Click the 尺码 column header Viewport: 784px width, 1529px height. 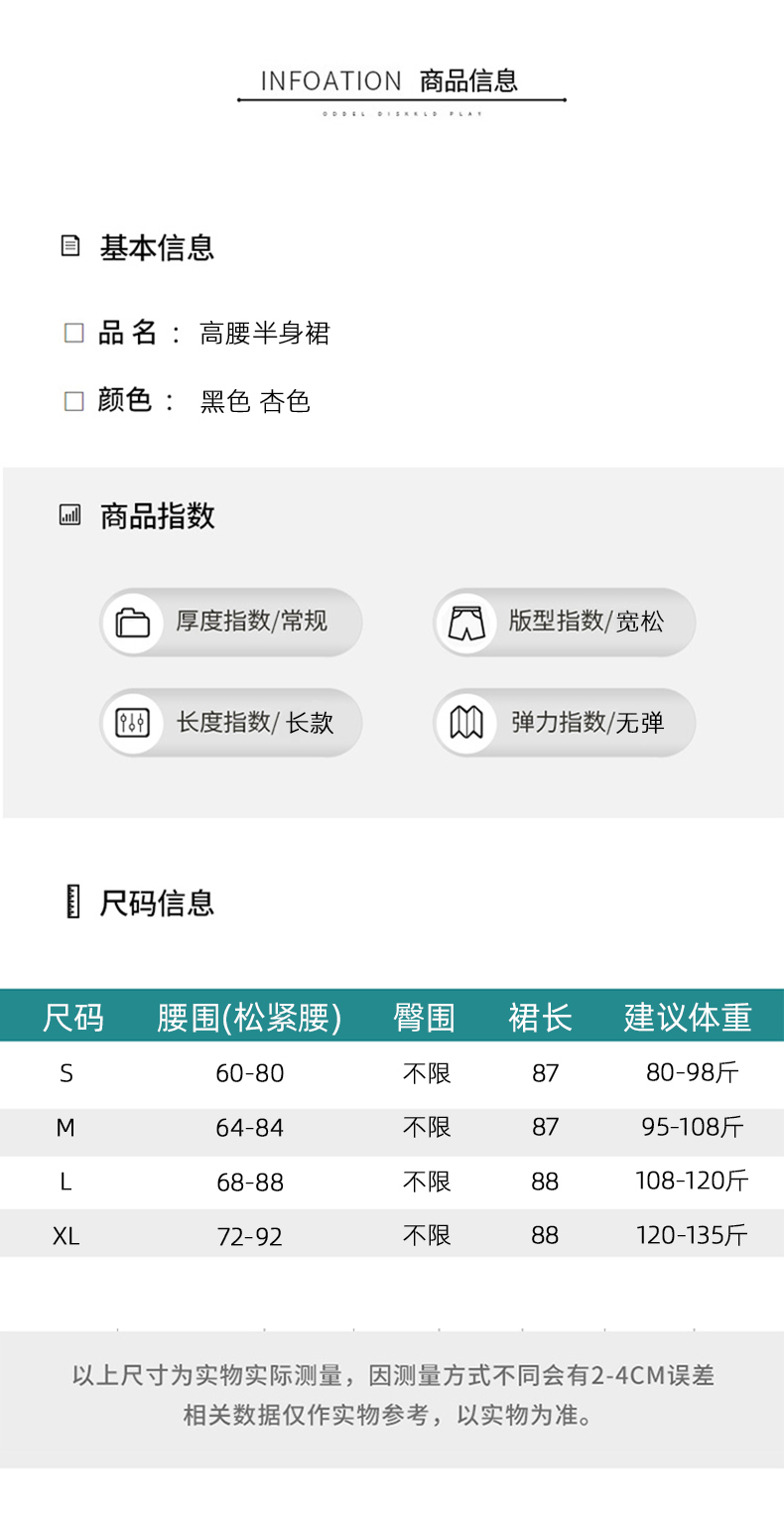[72, 1017]
